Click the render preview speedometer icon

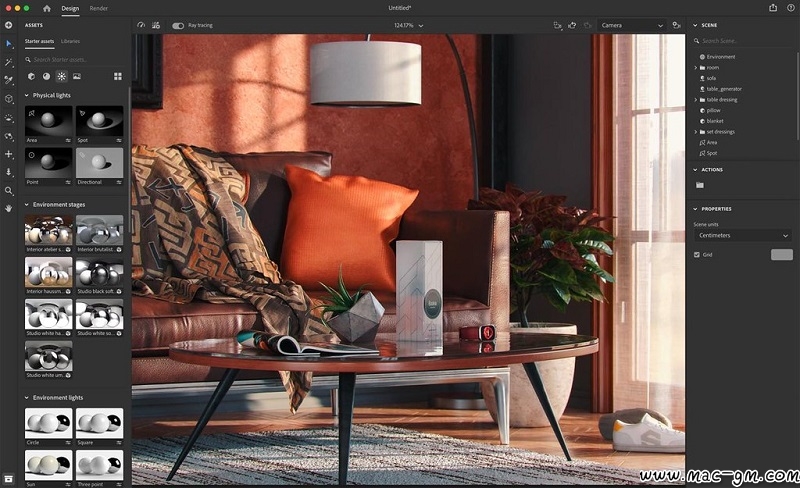coord(141,25)
